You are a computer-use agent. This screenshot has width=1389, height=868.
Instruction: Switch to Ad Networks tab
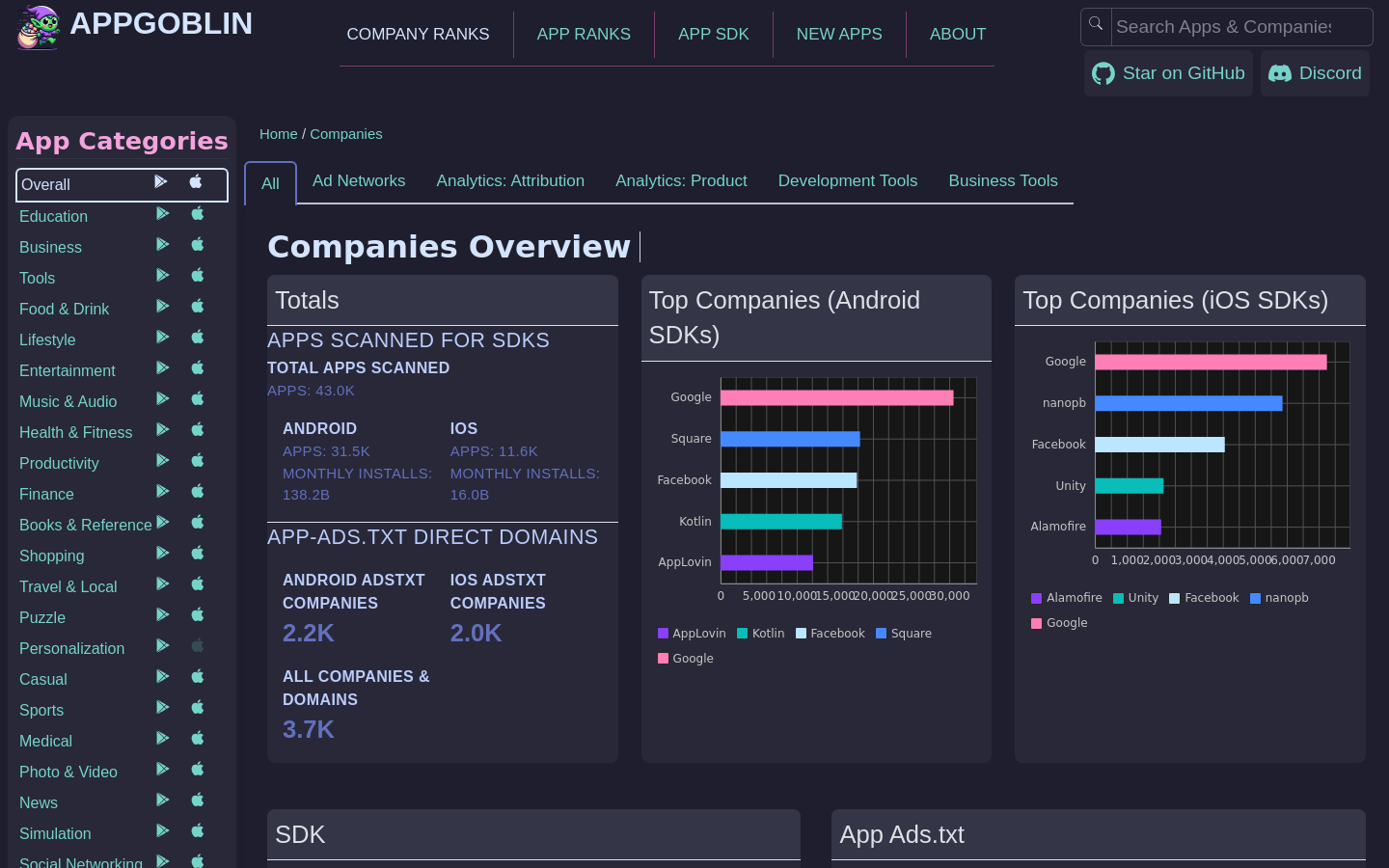tap(359, 181)
